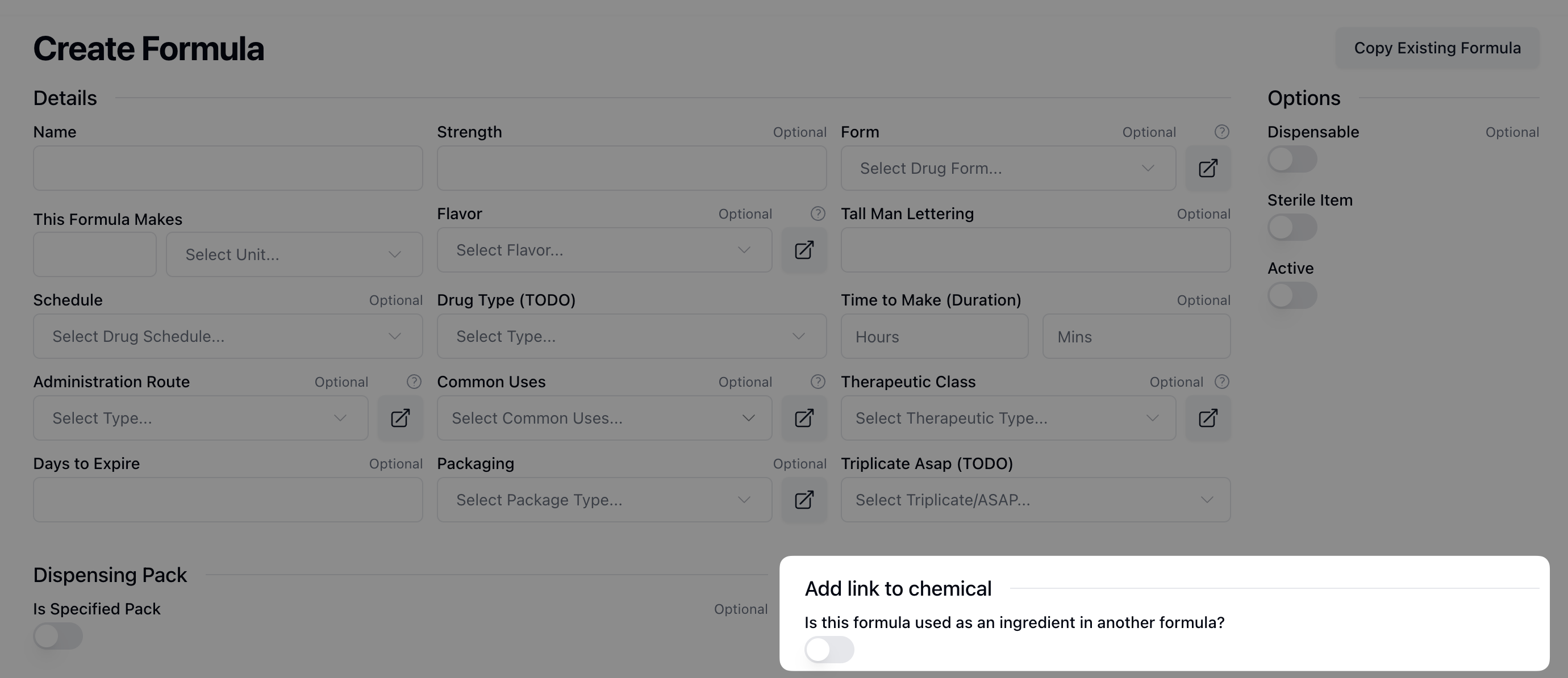The image size is (1568, 678).
Task: Open the Flavor external link icon
Action: [x=803, y=250]
